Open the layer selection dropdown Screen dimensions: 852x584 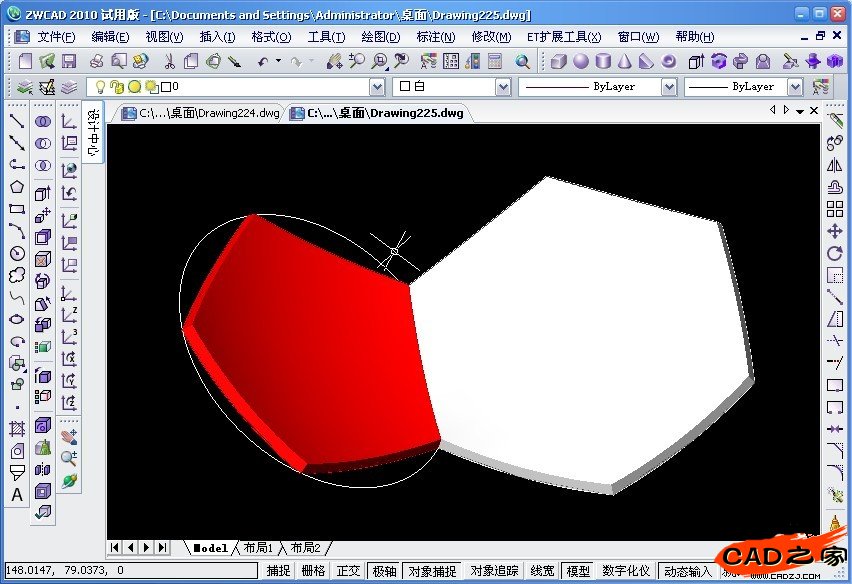376,86
